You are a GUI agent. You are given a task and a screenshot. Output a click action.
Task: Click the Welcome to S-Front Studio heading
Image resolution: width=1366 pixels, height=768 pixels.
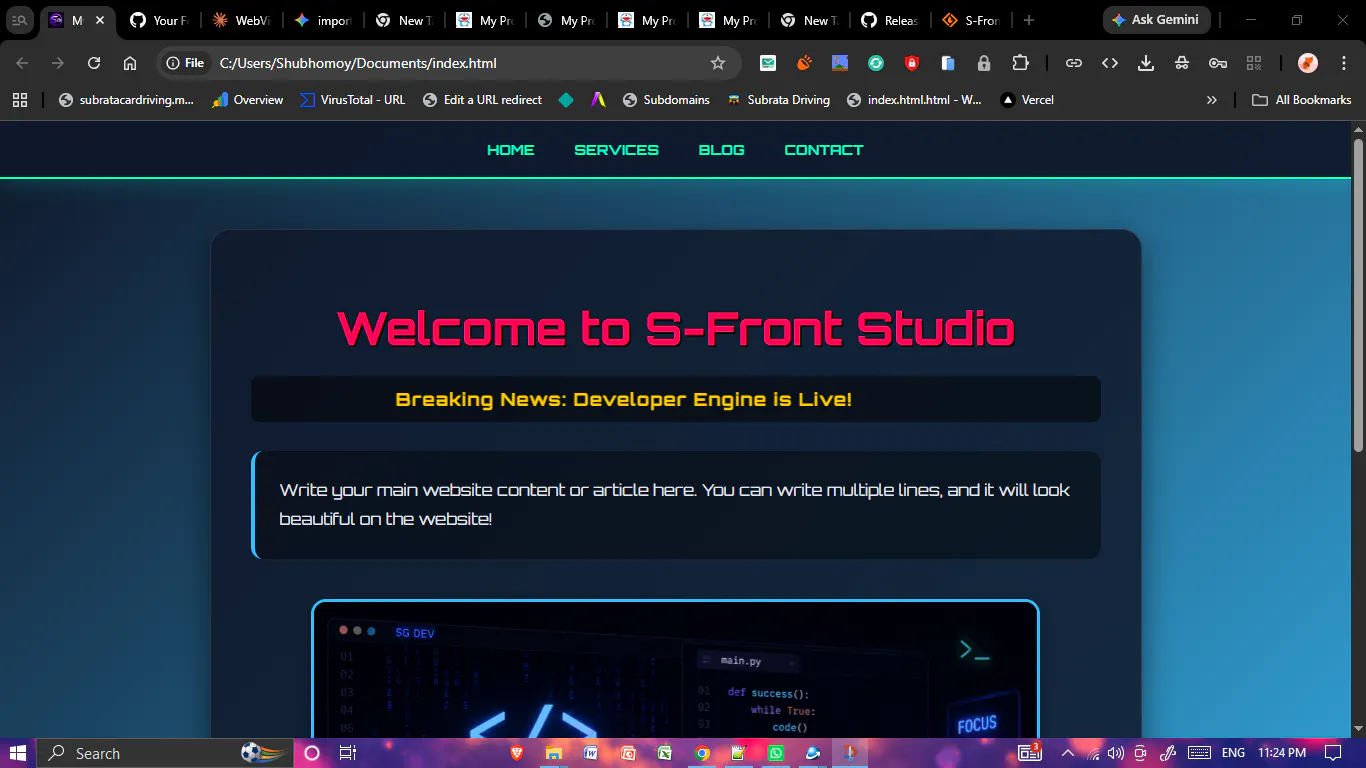click(x=676, y=328)
